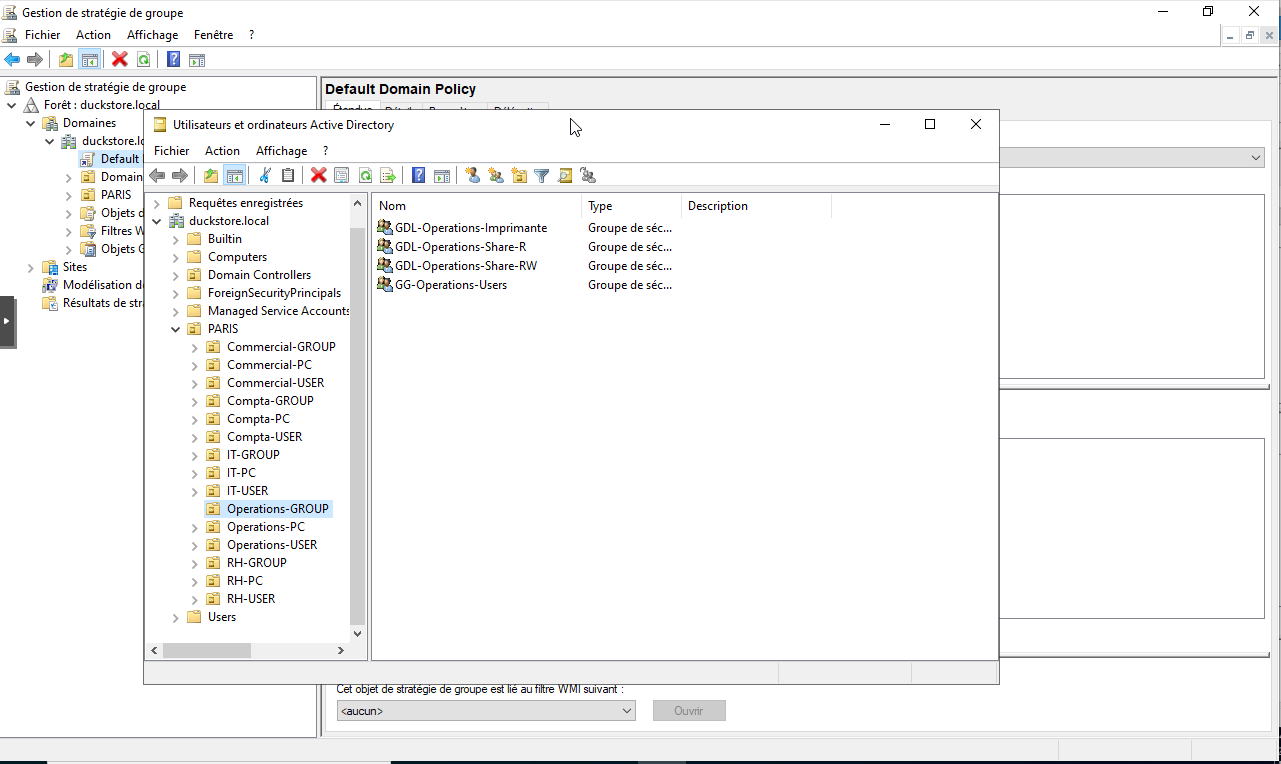
Task: Click the add to group toolbar icon
Action: (588, 176)
